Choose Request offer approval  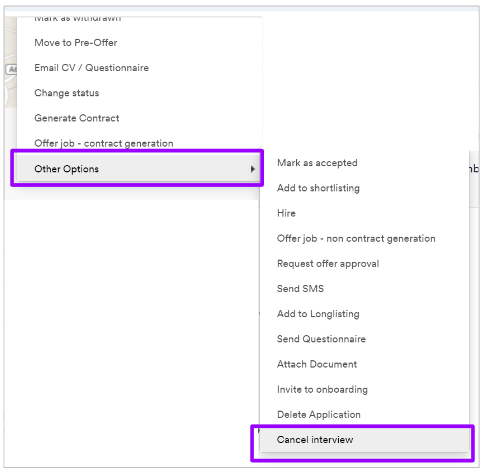pyautogui.click(x=328, y=264)
